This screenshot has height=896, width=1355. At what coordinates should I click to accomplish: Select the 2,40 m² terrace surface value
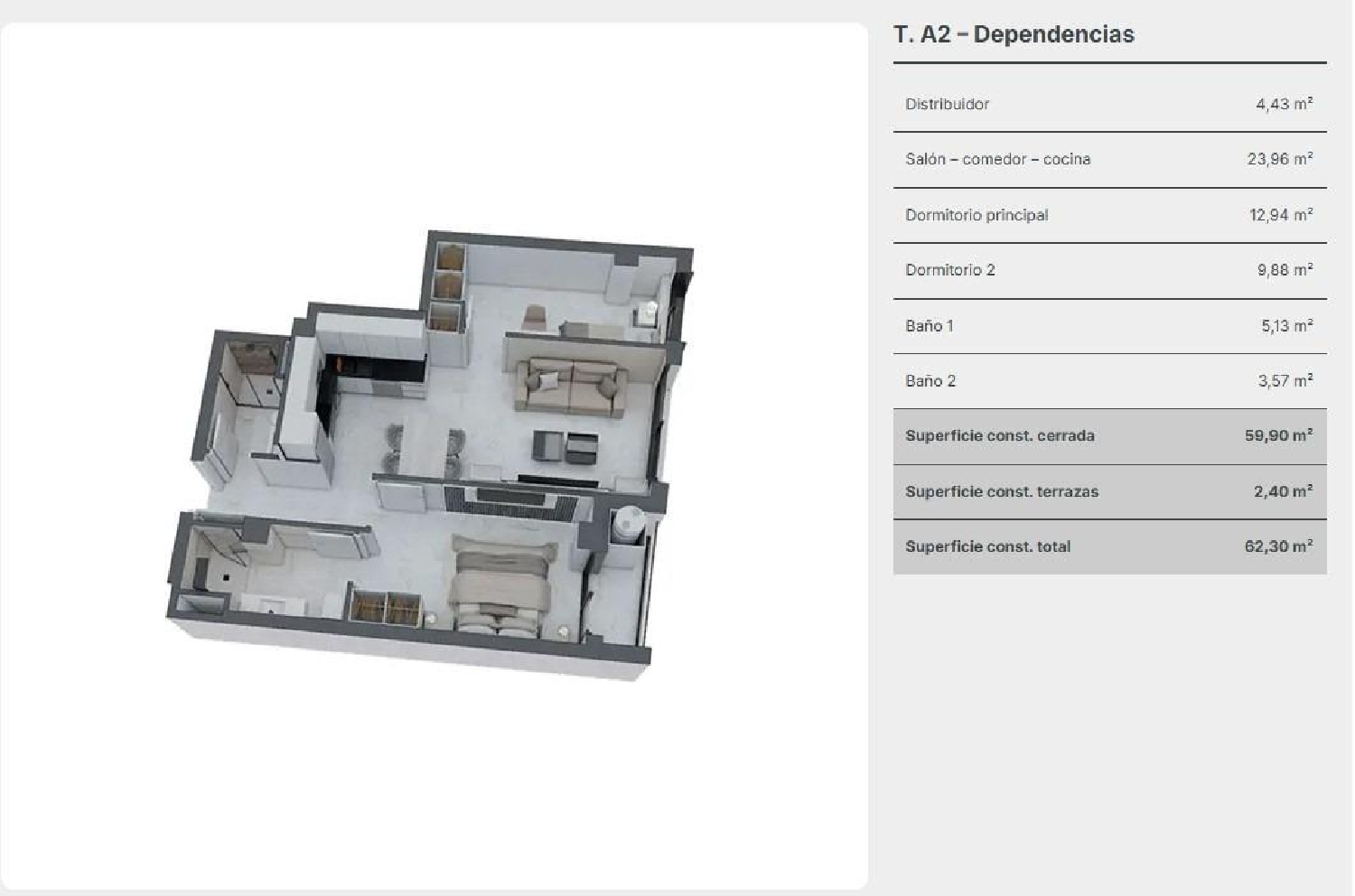pos(1283,492)
